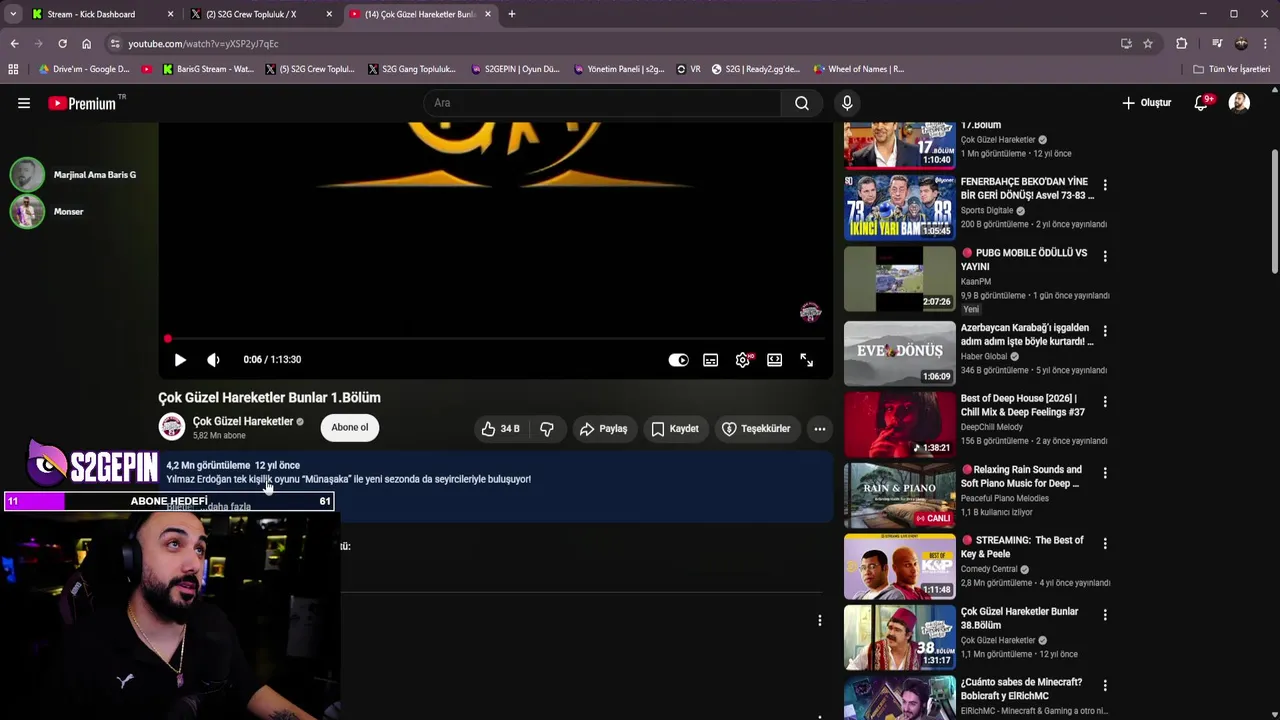This screenshot has width=1280, height=720.
Task: Click the Oluştur create button
Action: (1147, 103)
